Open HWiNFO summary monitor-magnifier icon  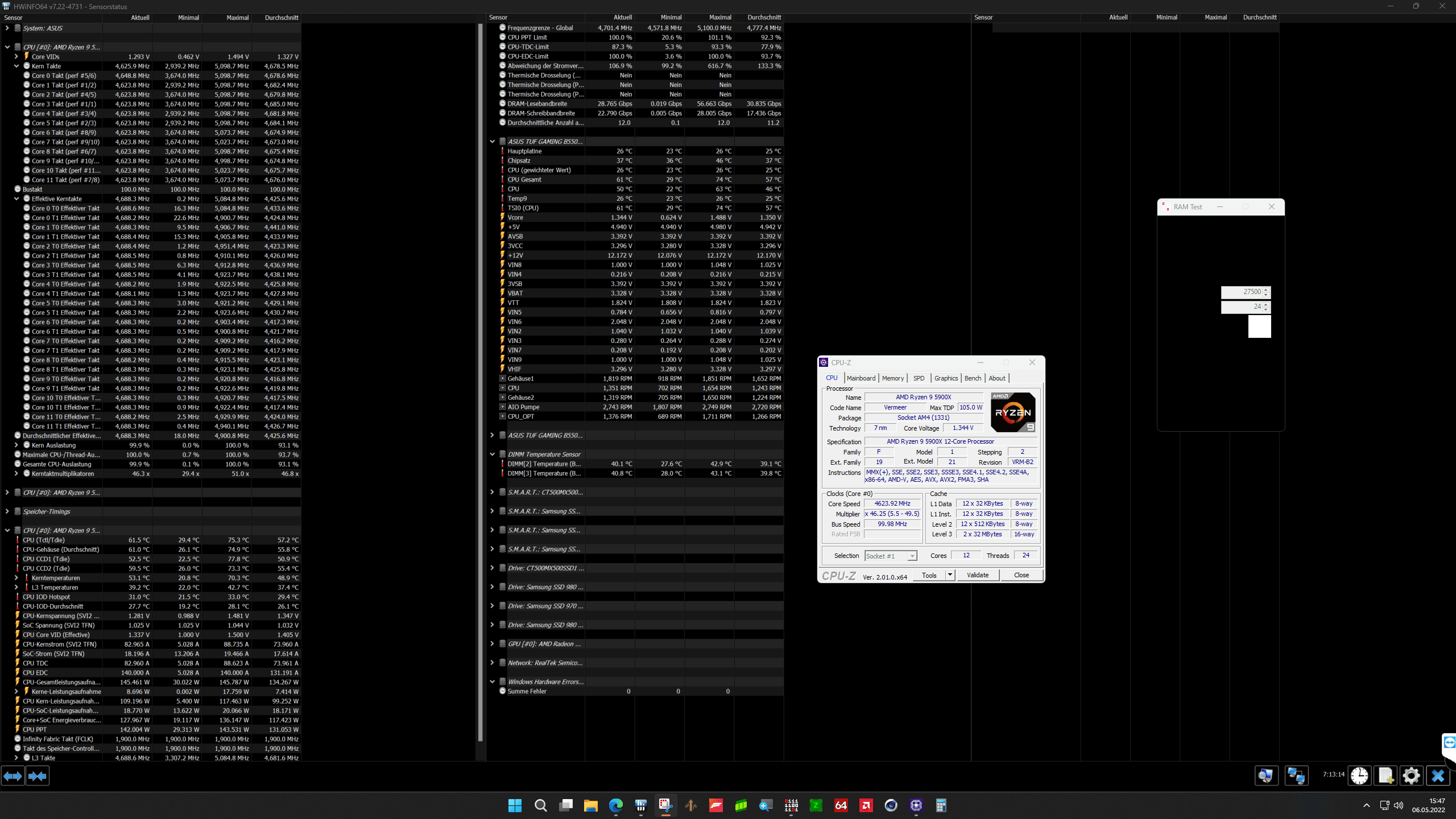[1266, 776]
